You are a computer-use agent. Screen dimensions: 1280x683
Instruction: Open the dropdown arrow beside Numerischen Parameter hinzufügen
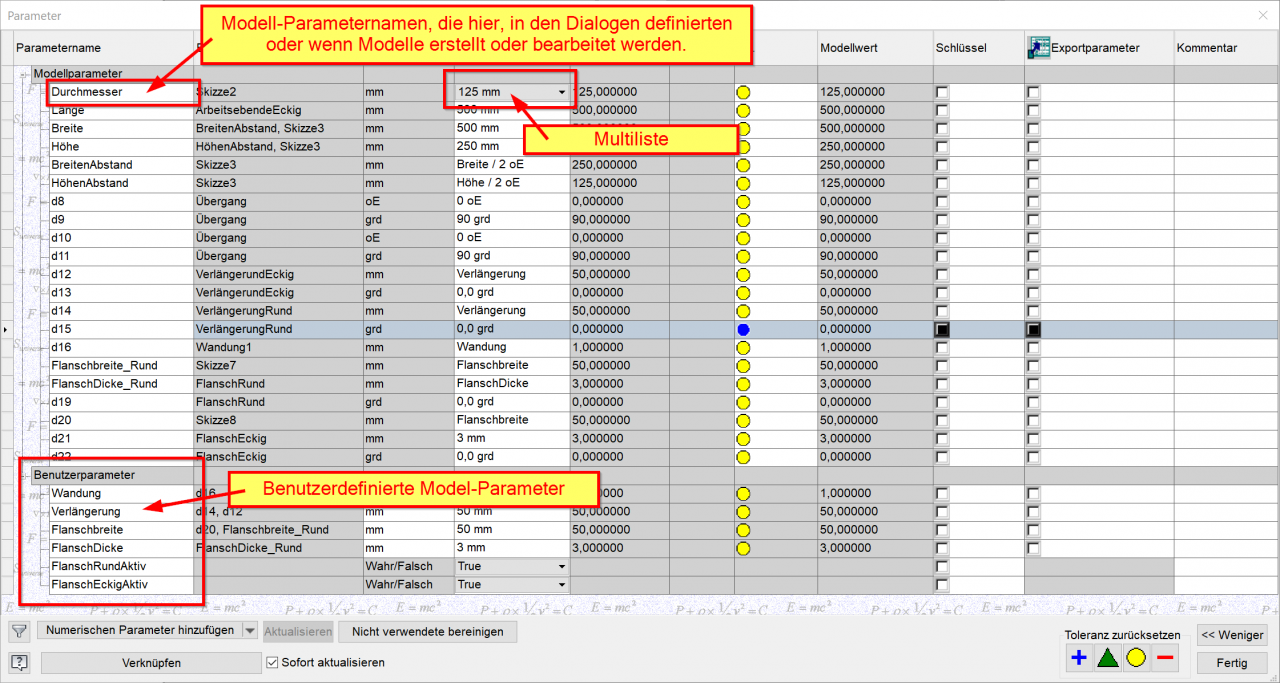pyautogui.click(x=250, y=631)
